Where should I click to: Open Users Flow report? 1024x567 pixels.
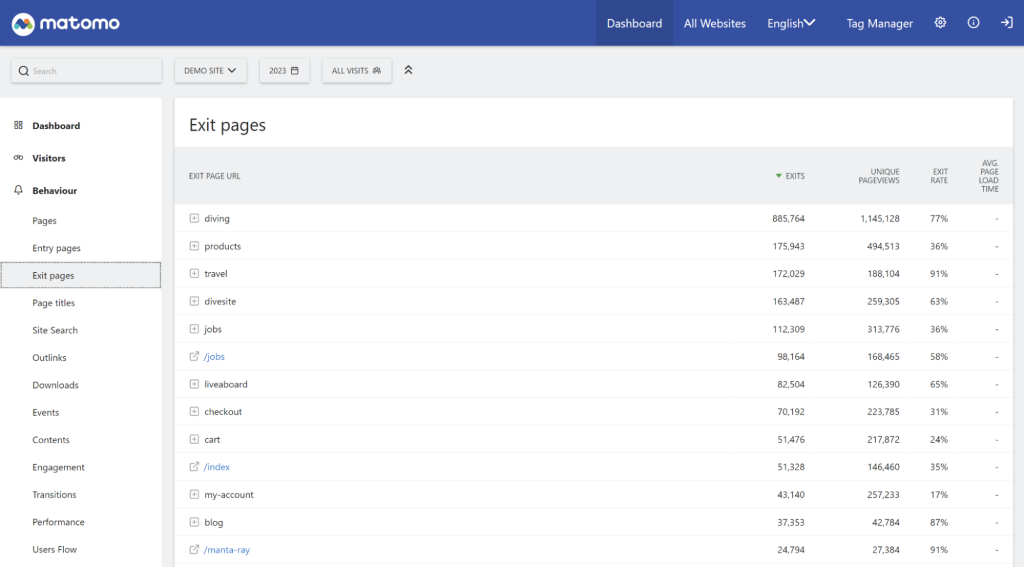(x=54, y=550)
